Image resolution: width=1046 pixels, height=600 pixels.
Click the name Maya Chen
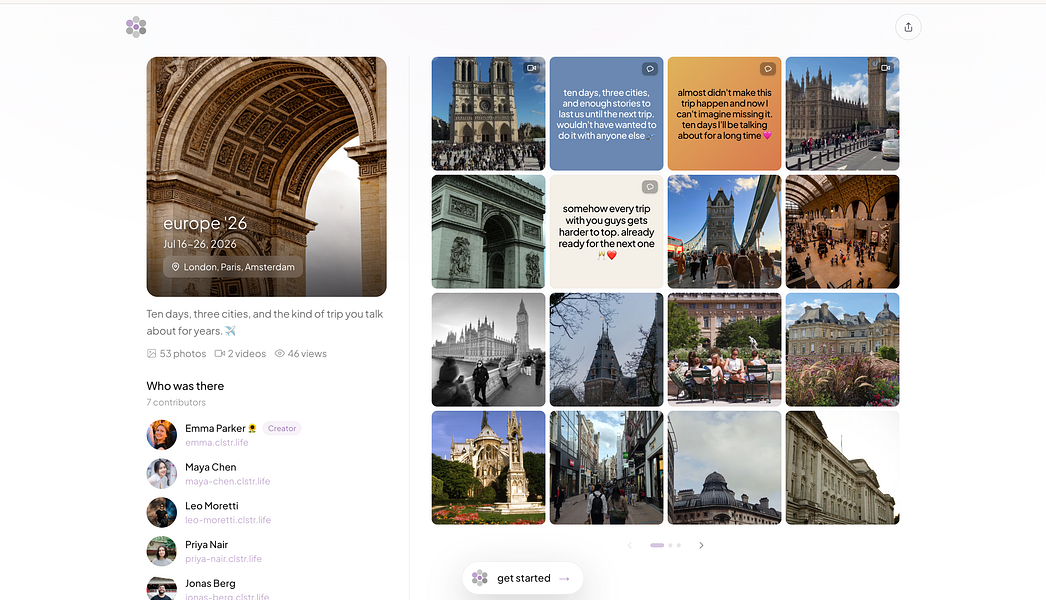pyautogui.click(x=211, y=467)
